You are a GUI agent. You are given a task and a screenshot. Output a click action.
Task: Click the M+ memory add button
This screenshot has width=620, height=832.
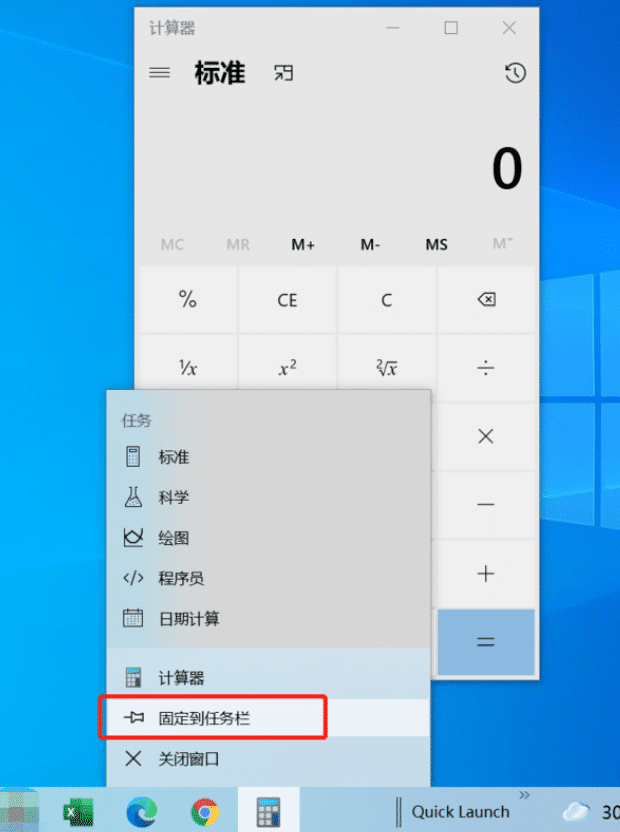(x=303, y=245)
